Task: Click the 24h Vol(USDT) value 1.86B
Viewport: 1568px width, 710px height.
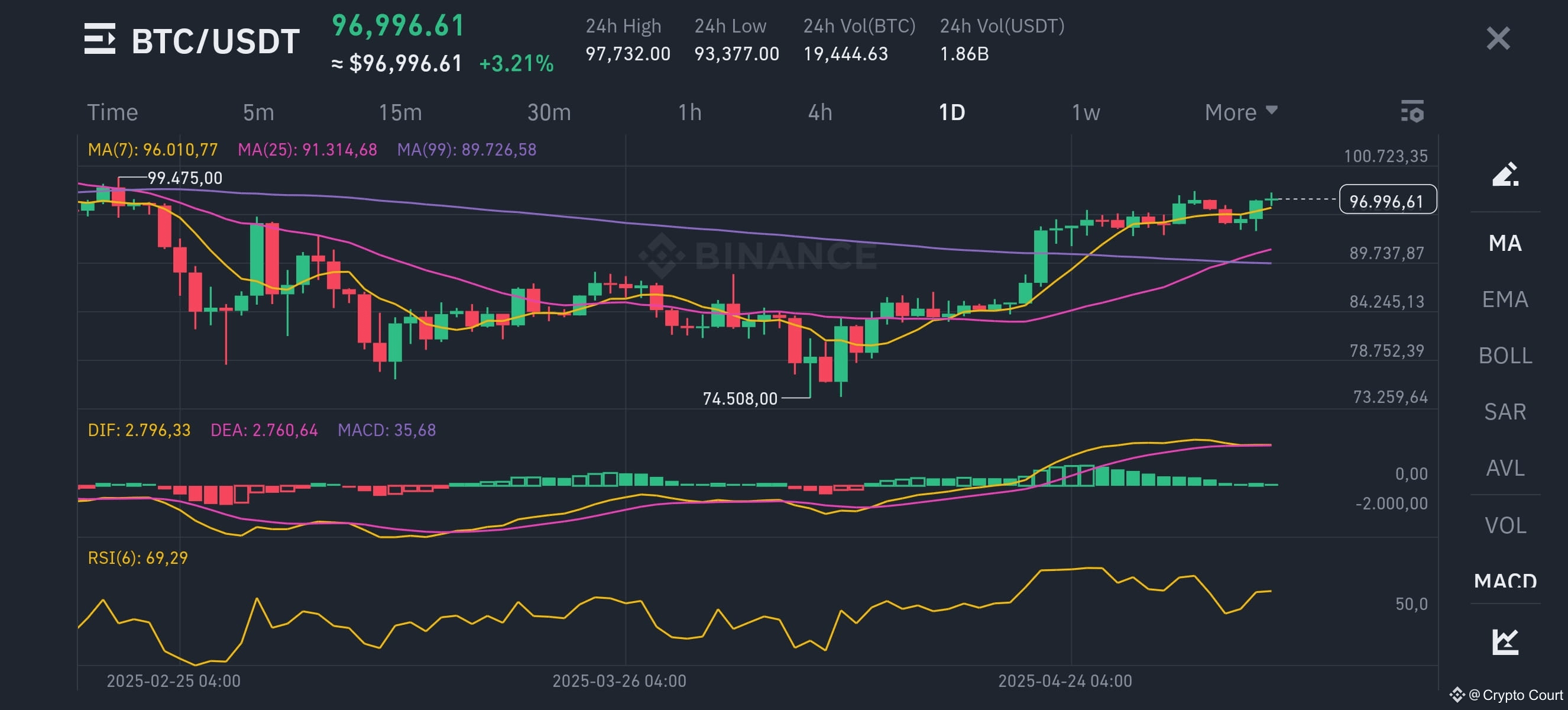Action: 964,54
